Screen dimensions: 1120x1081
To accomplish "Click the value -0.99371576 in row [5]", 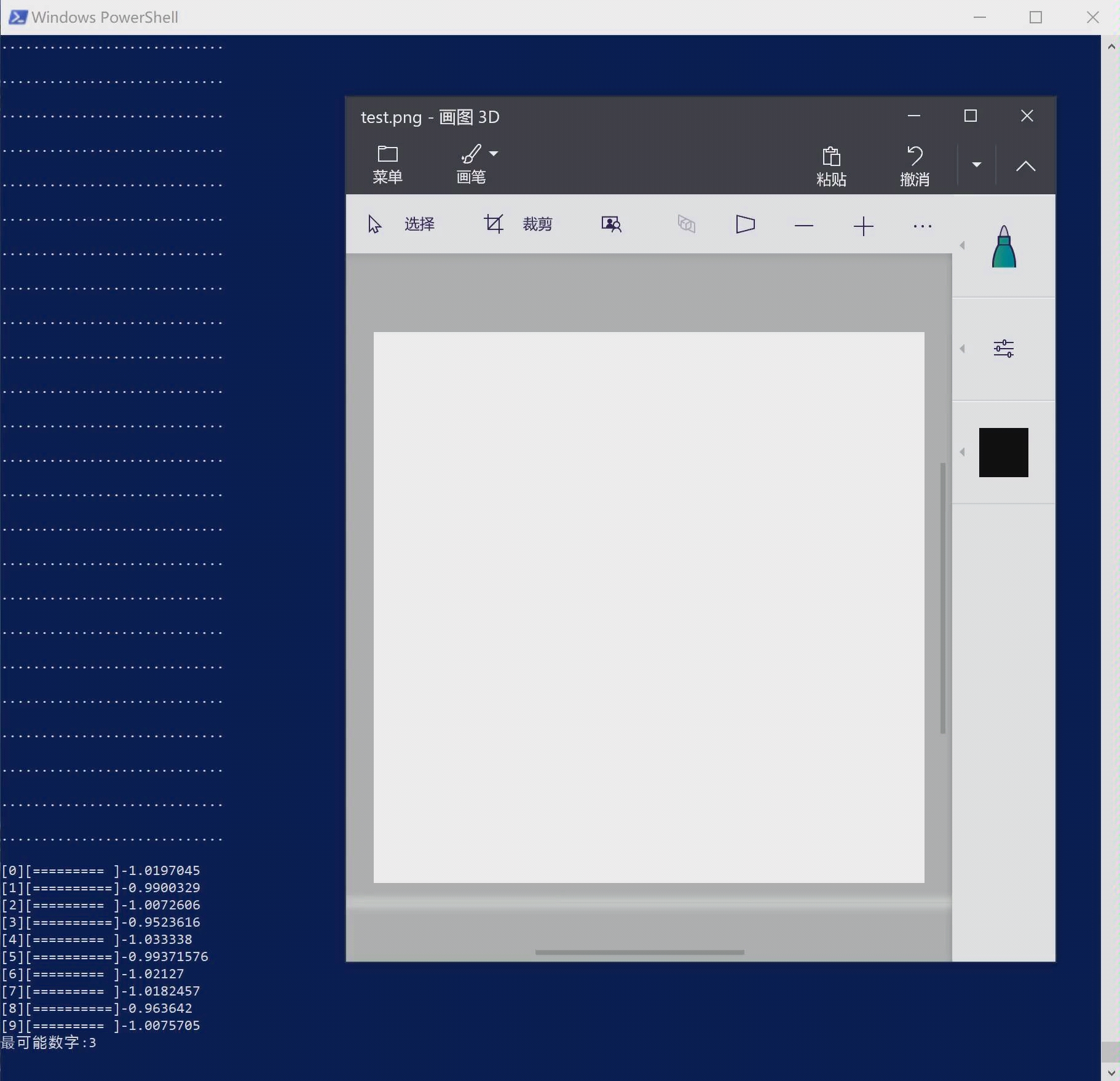I will pos(164,956).
